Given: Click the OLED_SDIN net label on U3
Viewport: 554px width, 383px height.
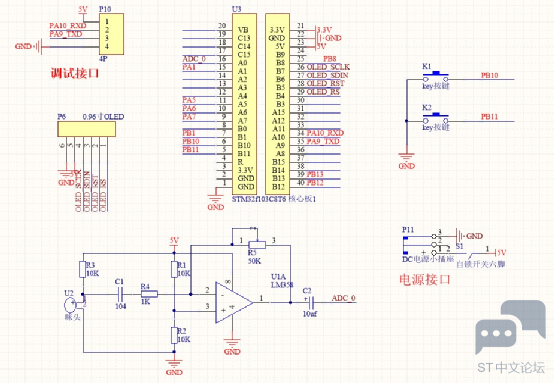Looking at the screenshot, I should [327, 75].
